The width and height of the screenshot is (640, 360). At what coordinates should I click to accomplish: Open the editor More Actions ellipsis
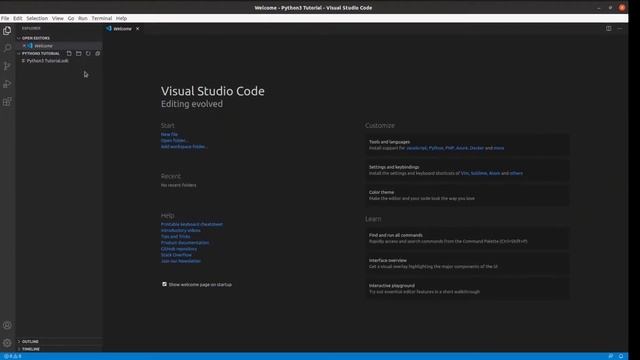pos(620,29)
